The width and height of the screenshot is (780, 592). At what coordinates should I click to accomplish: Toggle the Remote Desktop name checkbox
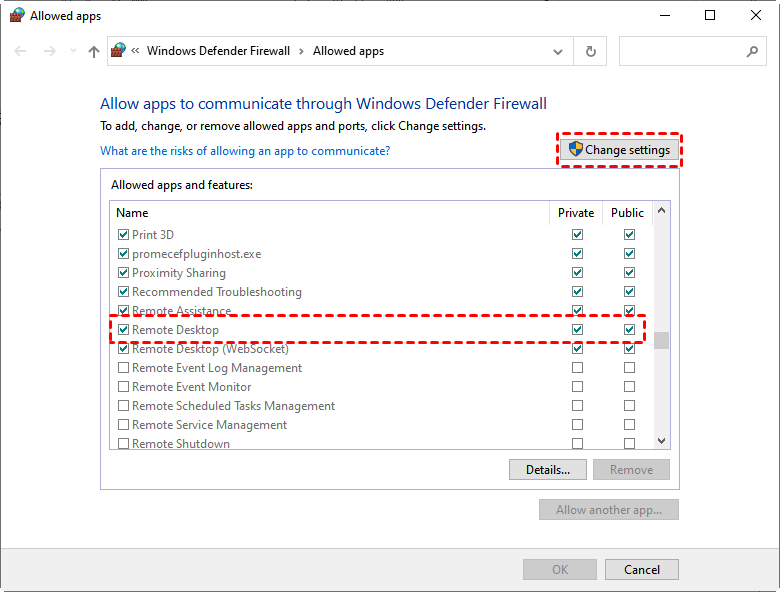[x=124, y=330]
